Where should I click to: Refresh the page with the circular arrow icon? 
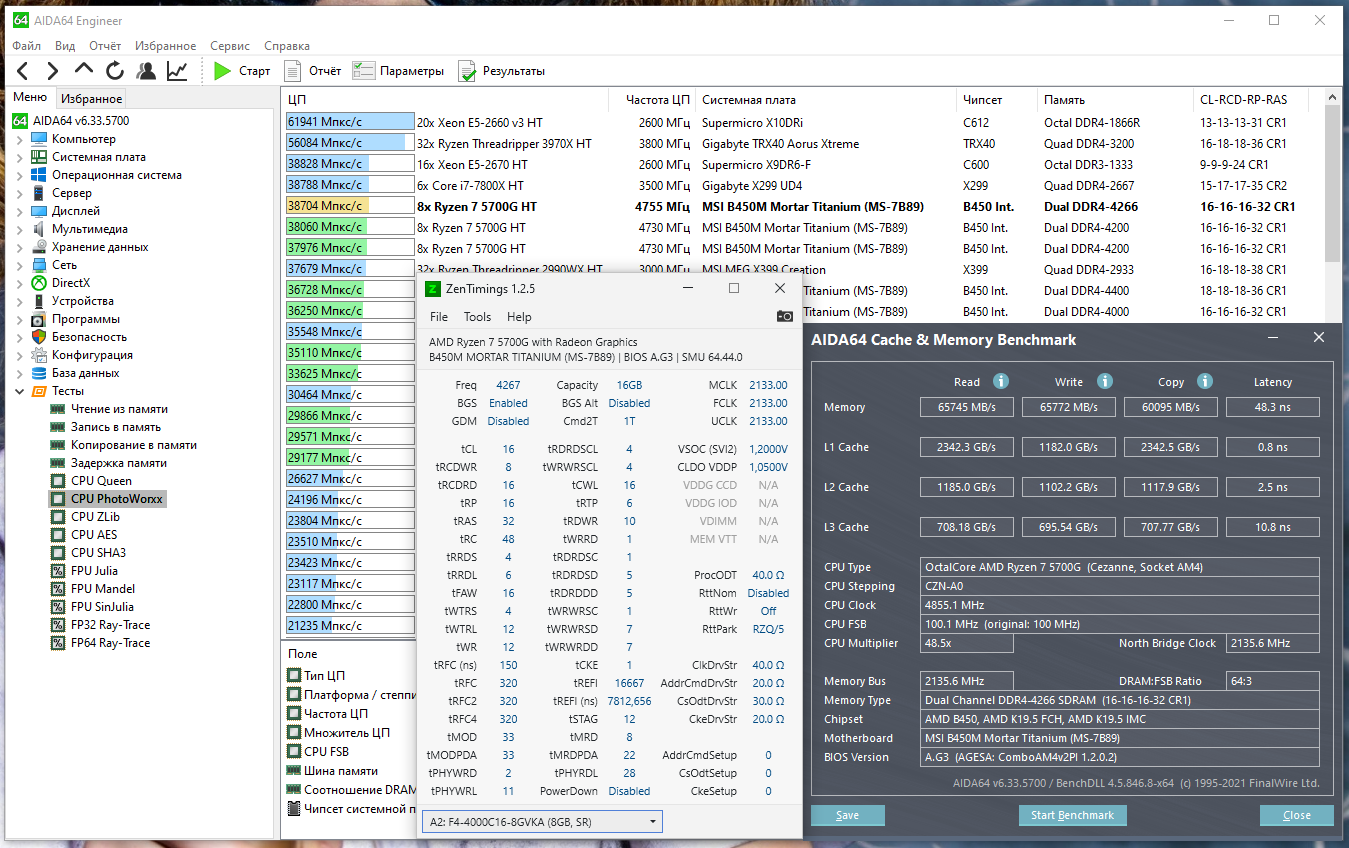coord(115,71)
